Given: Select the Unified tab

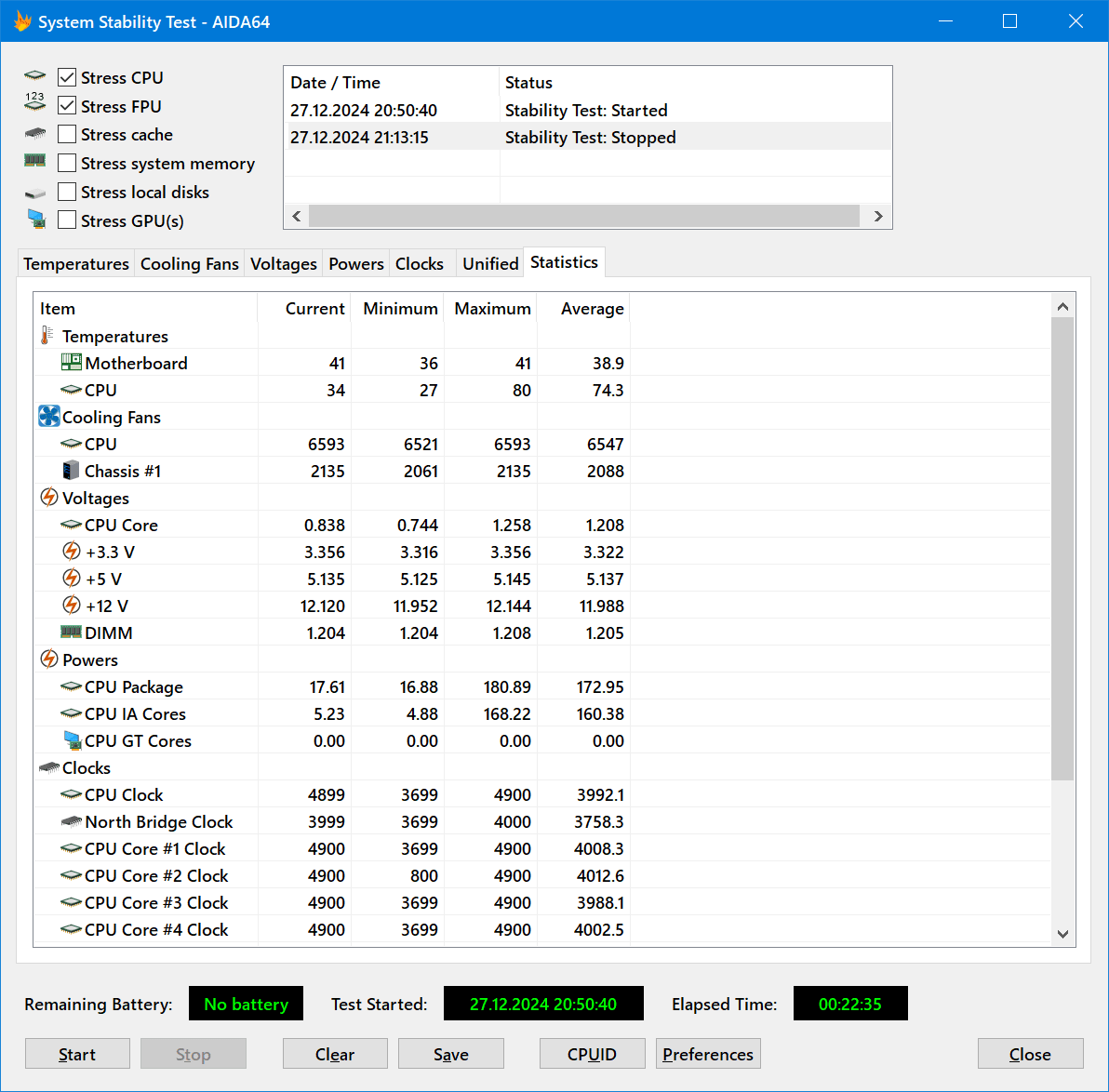Looking at the screenshot, I should tap(490, 264).
